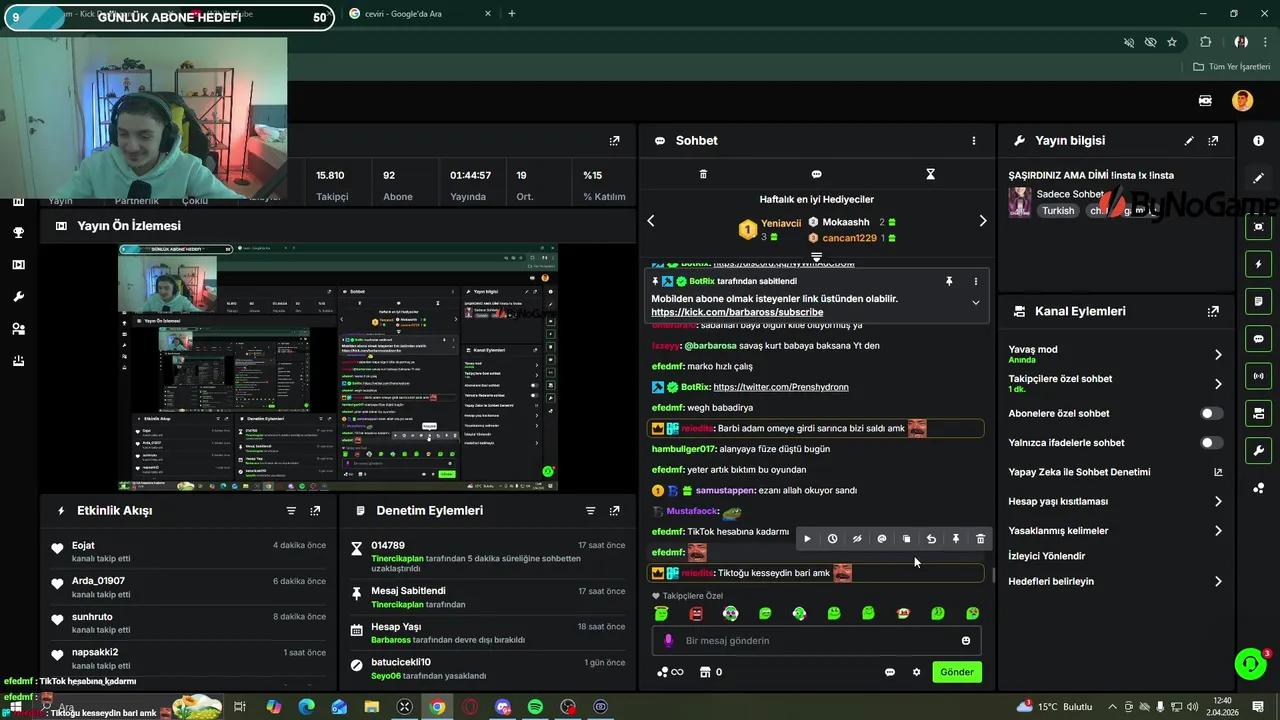The width and height of the screenshot is (1280, 720).
Task: Open the emoji picker in message box
Action: click(x=966, y=641)
